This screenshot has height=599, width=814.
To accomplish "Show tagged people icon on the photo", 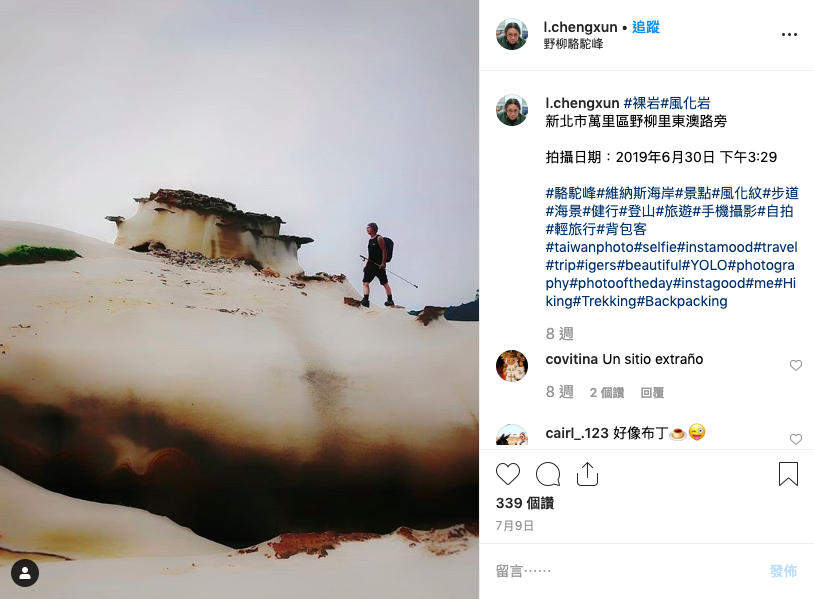I will point(25,573).
